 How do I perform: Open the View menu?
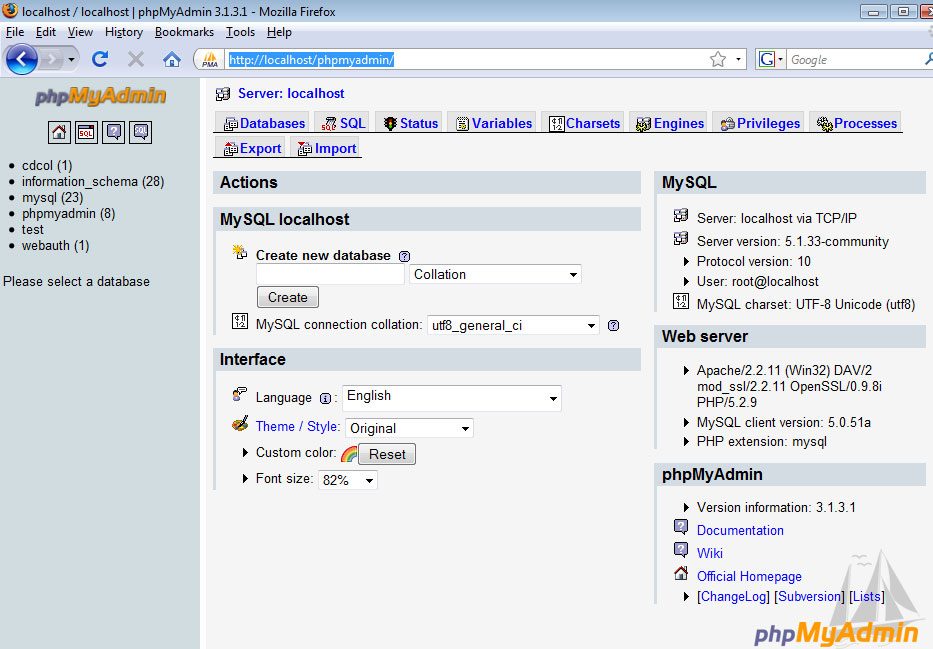[x=80, y=32]
